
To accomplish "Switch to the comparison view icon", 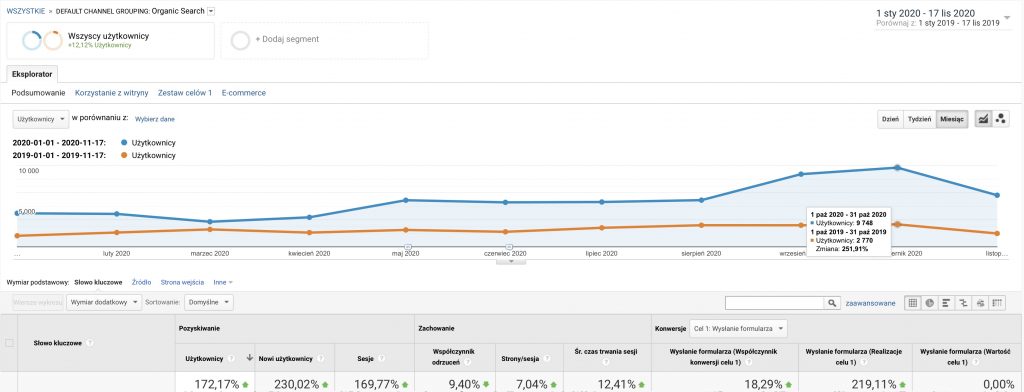I will [x=963, y=302].
